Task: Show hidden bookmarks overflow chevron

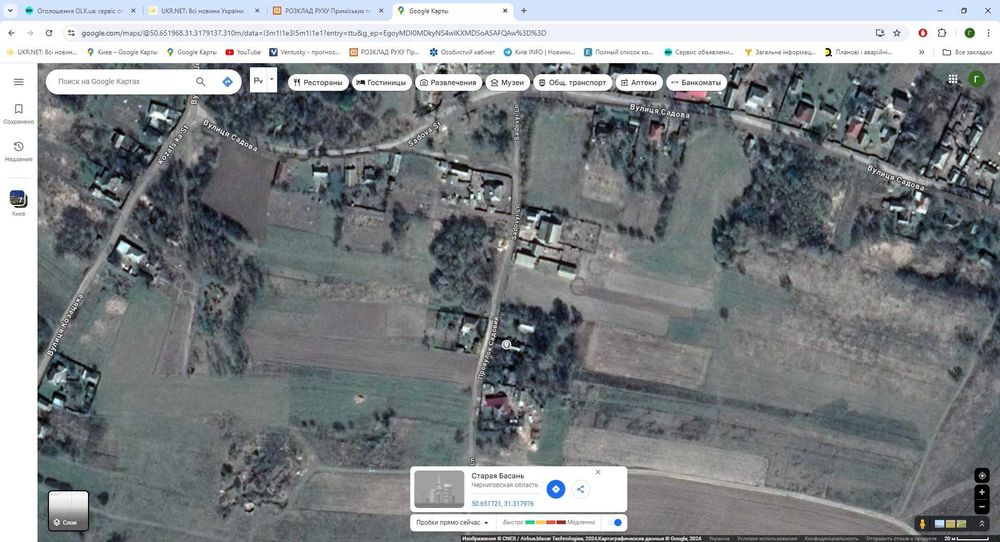Action: (x=922, y=52)
